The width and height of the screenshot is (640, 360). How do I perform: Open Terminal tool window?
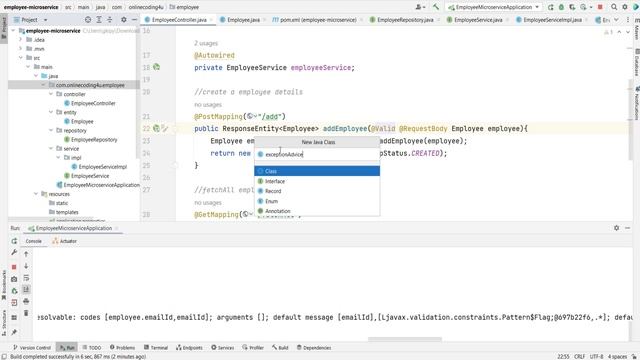(156, 347)
